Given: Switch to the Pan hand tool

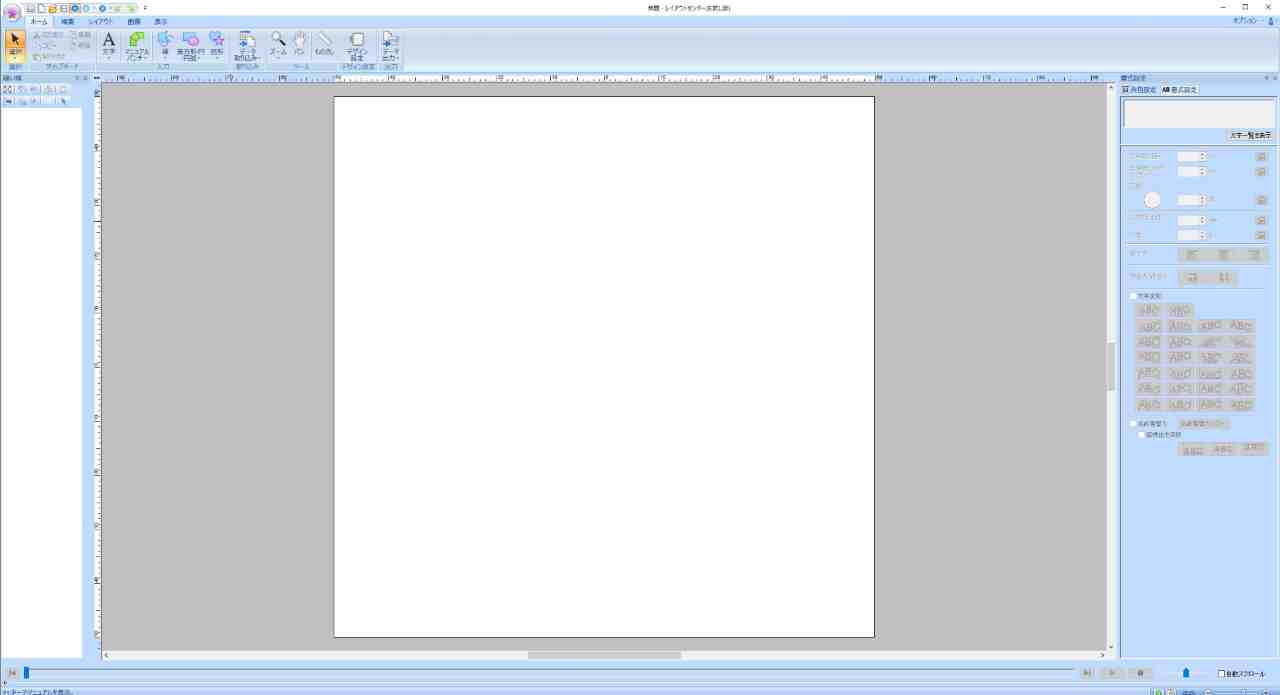Looking at the screenshot, I should point(299,43).
